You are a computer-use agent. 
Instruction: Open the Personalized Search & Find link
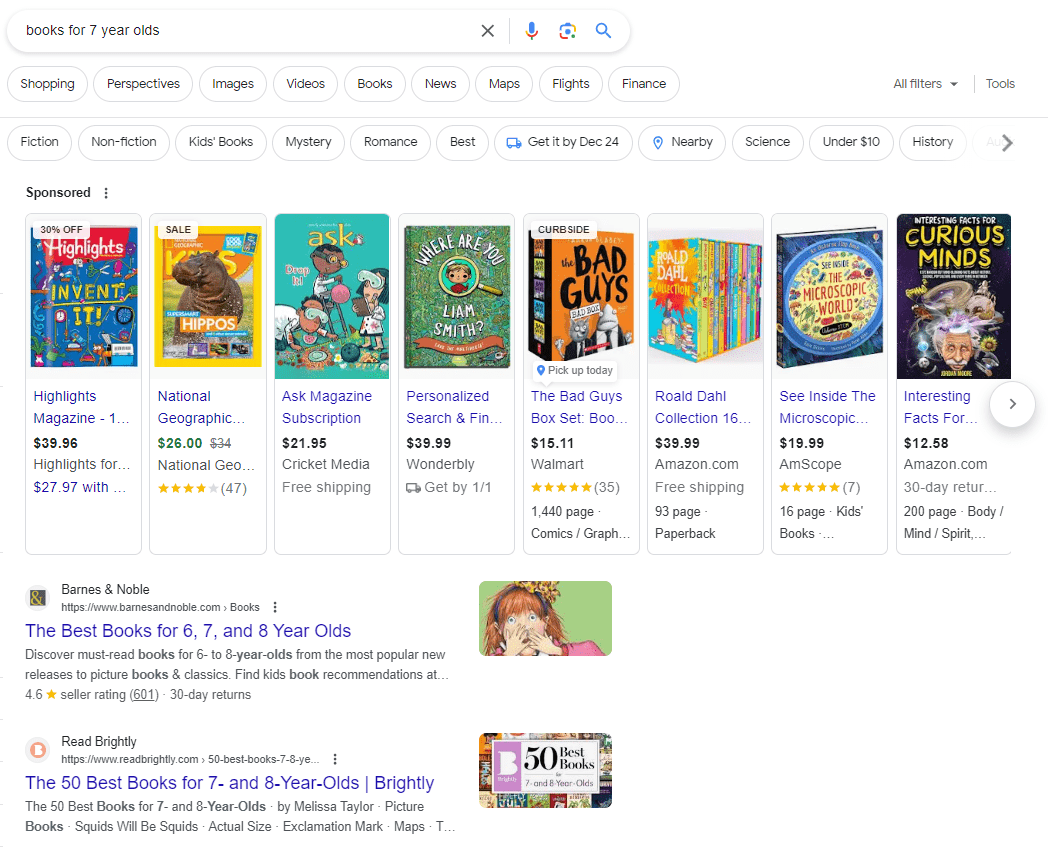tap(454, 407)
